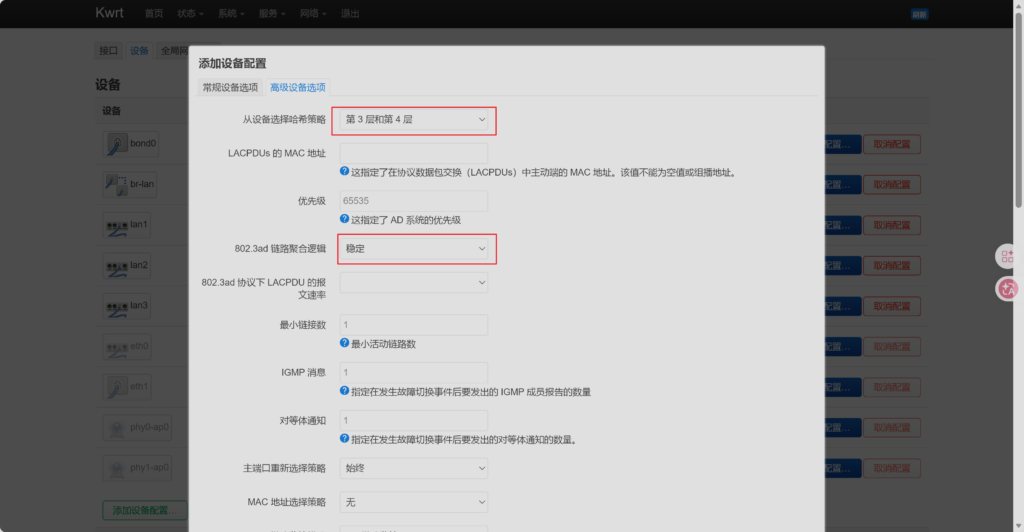This screenshot has width=1024, height=532.
Task: Click the eth1 device icon
Action: click(114, 386)
